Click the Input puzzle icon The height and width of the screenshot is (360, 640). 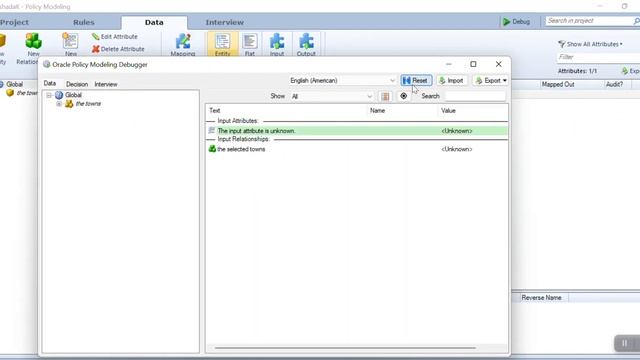point(277,42)
